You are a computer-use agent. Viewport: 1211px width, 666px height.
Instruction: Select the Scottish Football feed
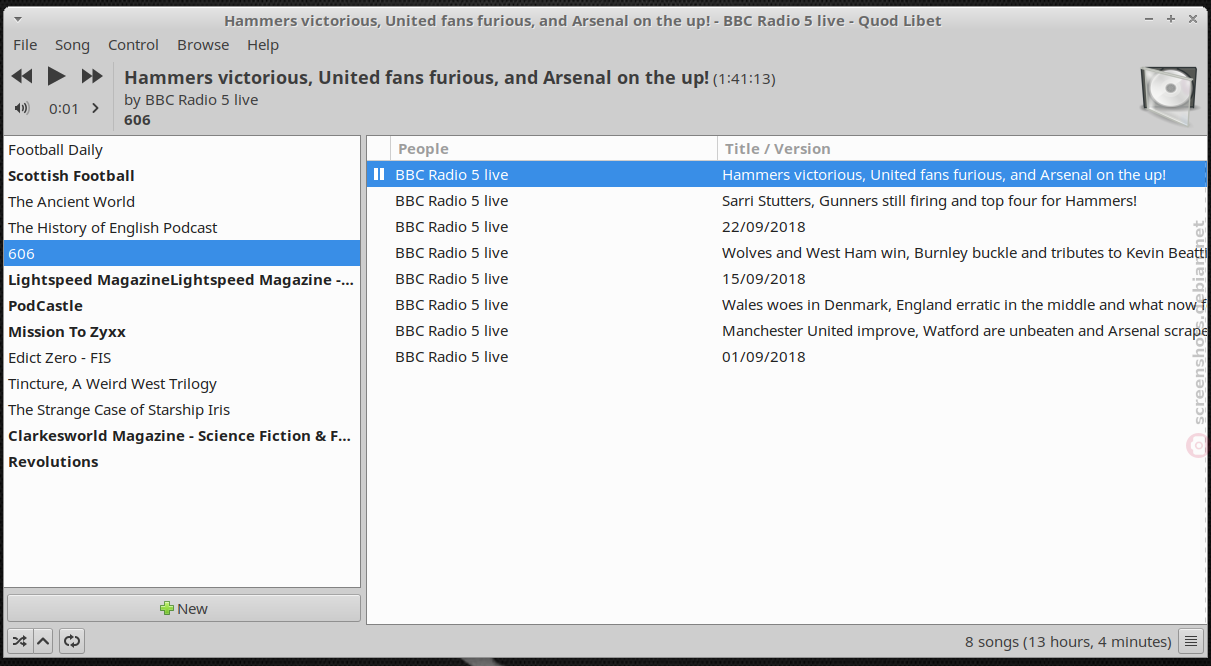point(182,176)
